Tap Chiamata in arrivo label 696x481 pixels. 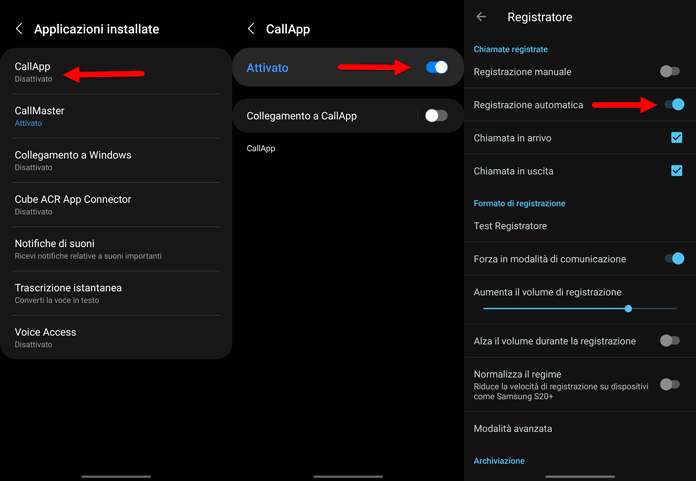pyautogui.click(x=512, y=138)
